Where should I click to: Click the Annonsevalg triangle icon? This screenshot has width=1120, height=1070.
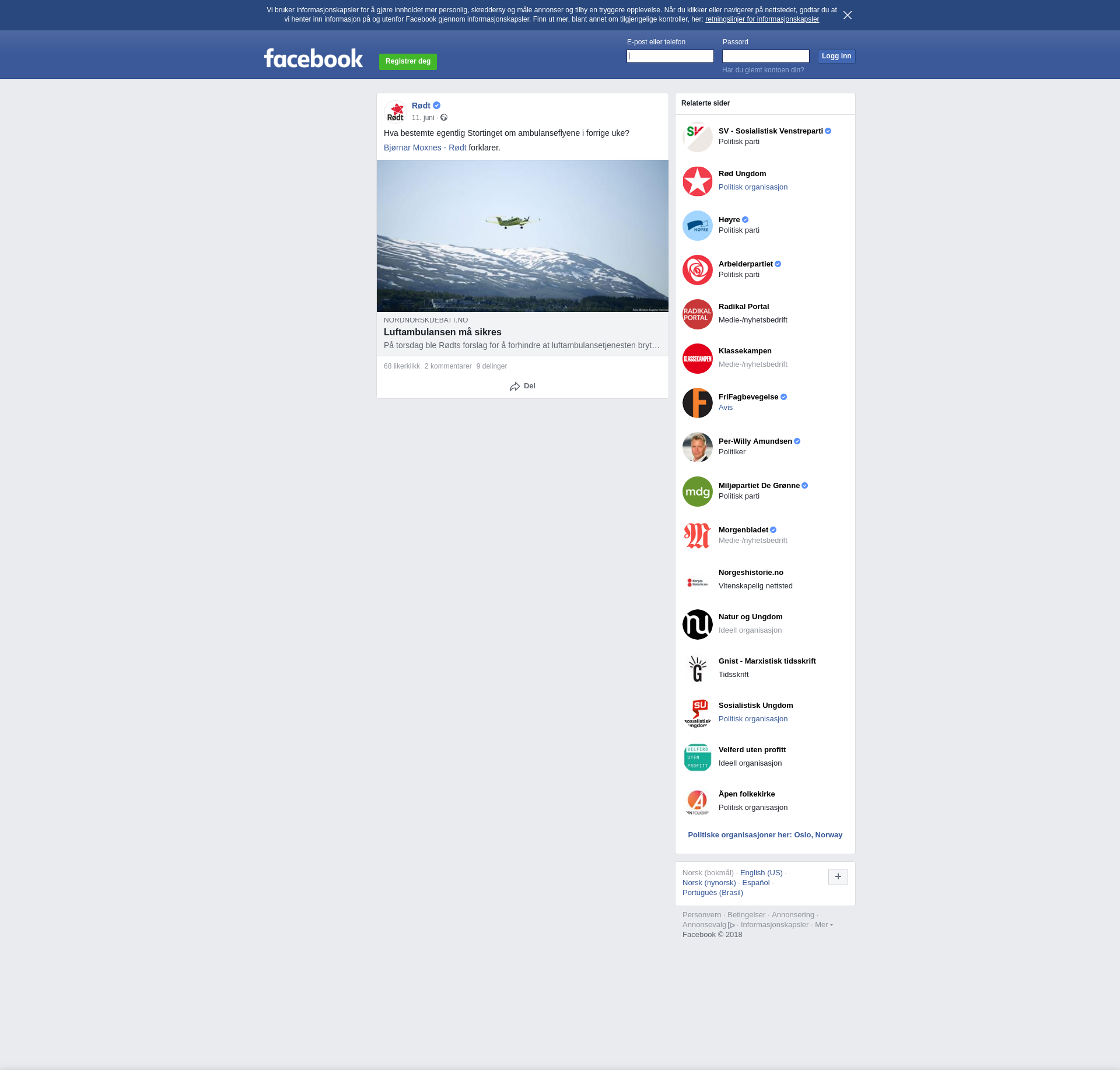[731, 925]
